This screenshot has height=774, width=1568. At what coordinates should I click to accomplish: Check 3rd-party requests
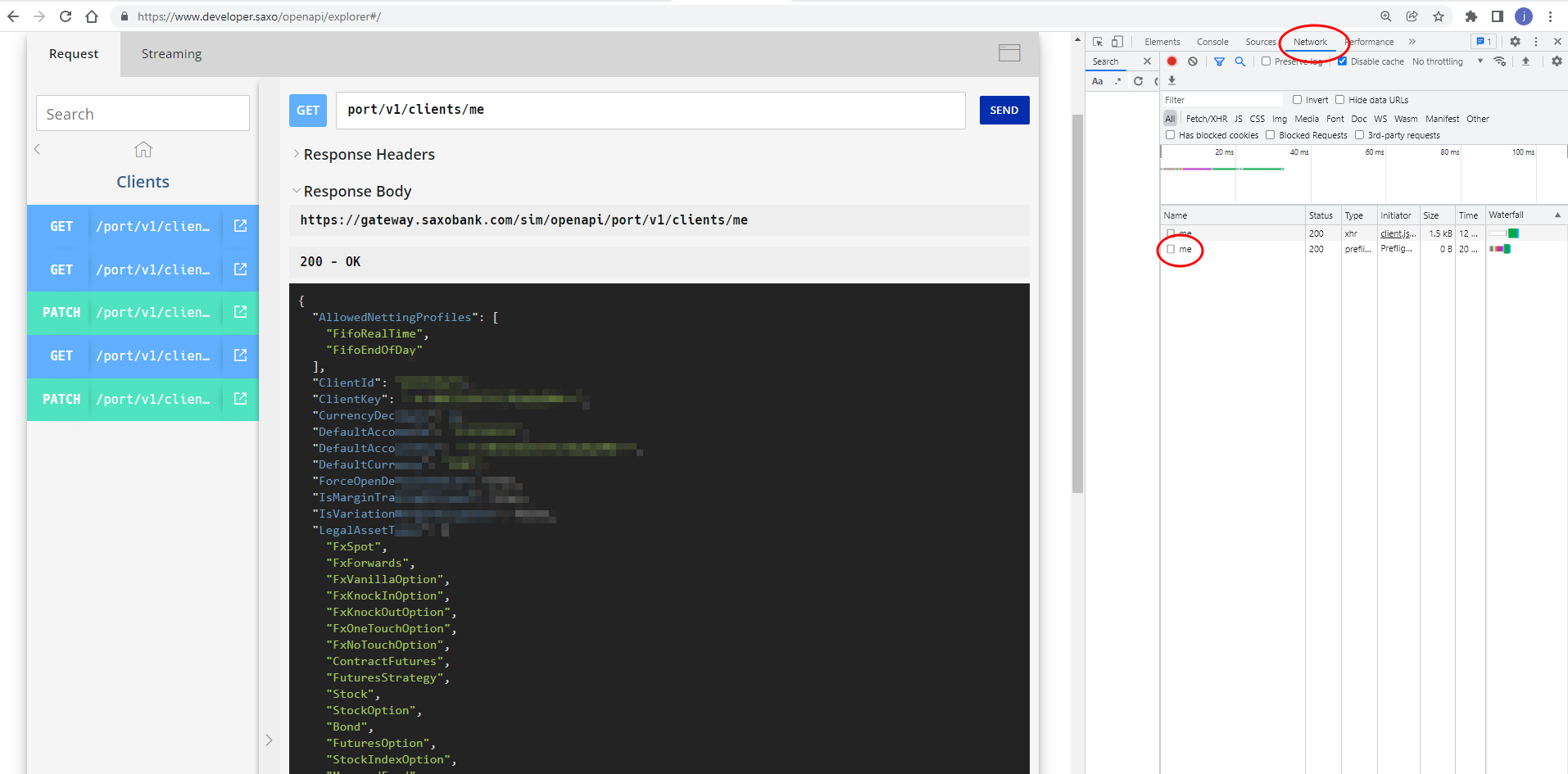pyautogui.click(x=1359, y=135)
